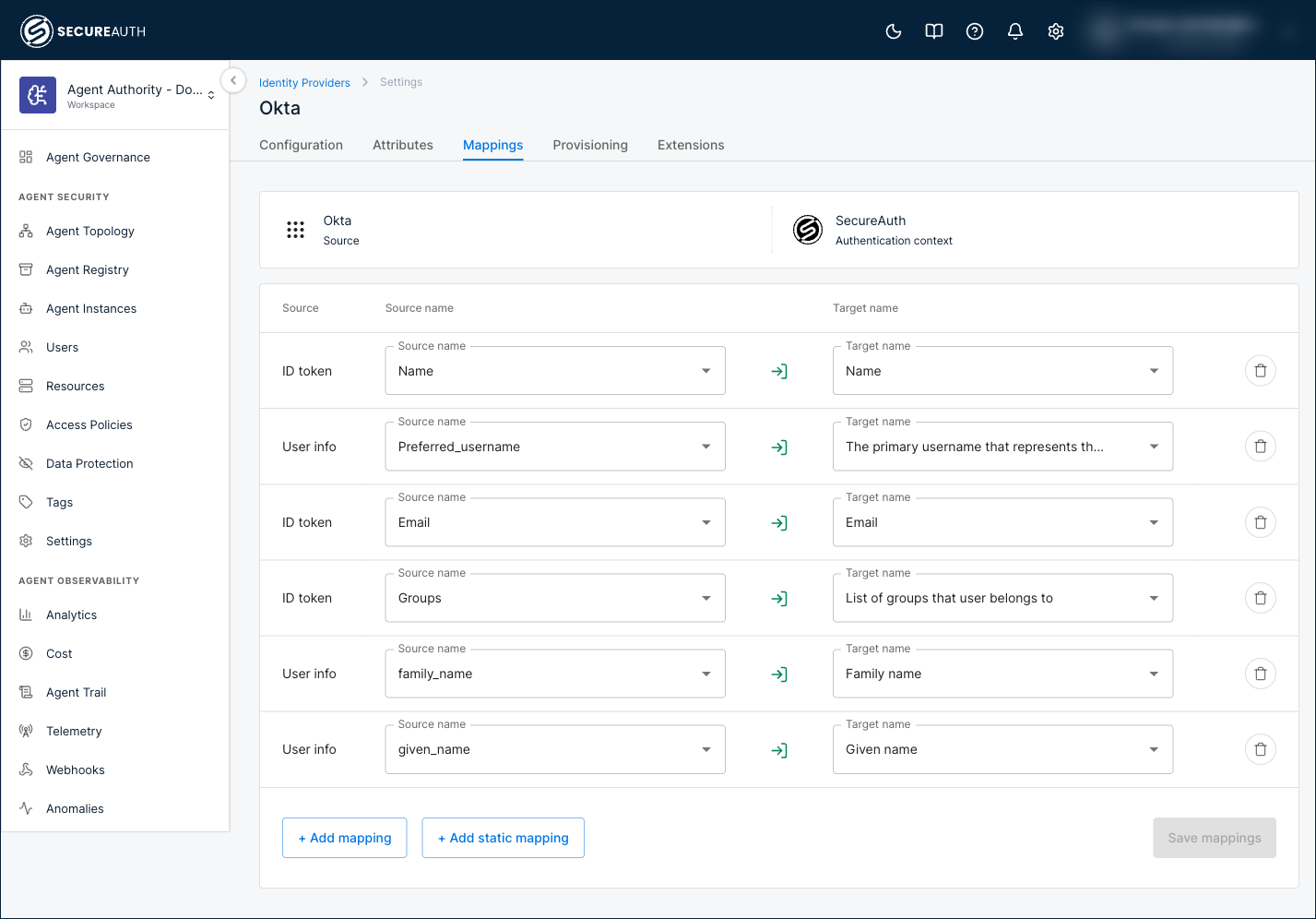Open Analytics in sidebar
Screen dimensions: 1316x919
(114, 615)
